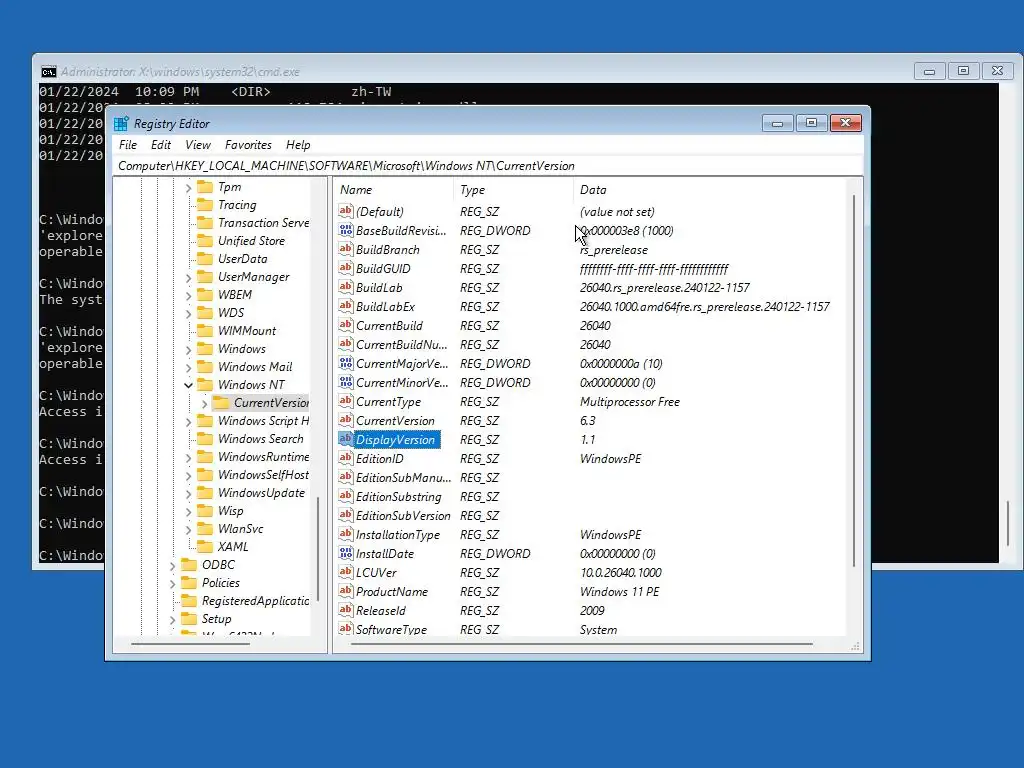Click the registry path address bar

click(x=488, y=166)
